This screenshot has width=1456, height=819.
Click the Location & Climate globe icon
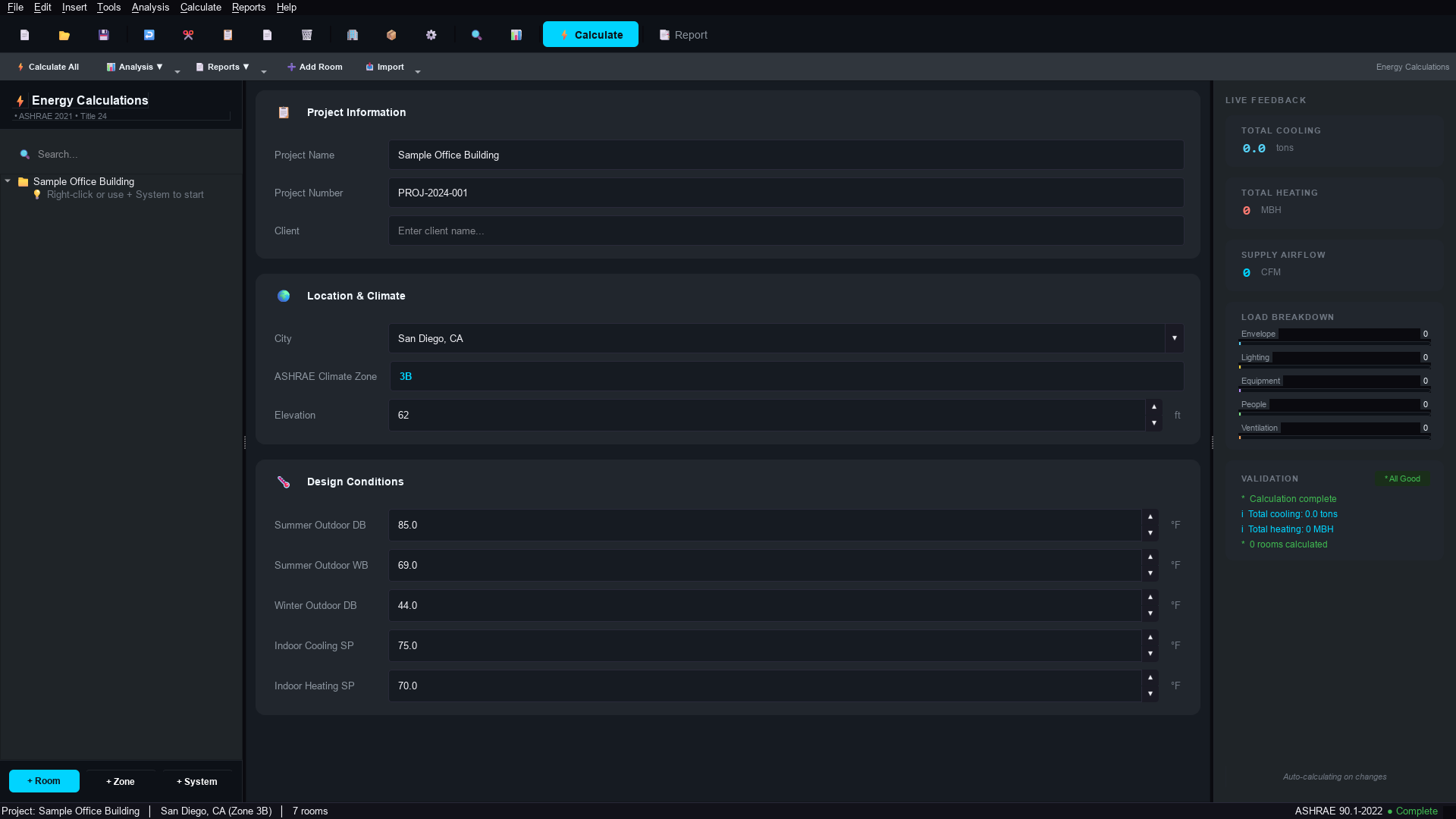pyautogui.click(x=284, y=296)
